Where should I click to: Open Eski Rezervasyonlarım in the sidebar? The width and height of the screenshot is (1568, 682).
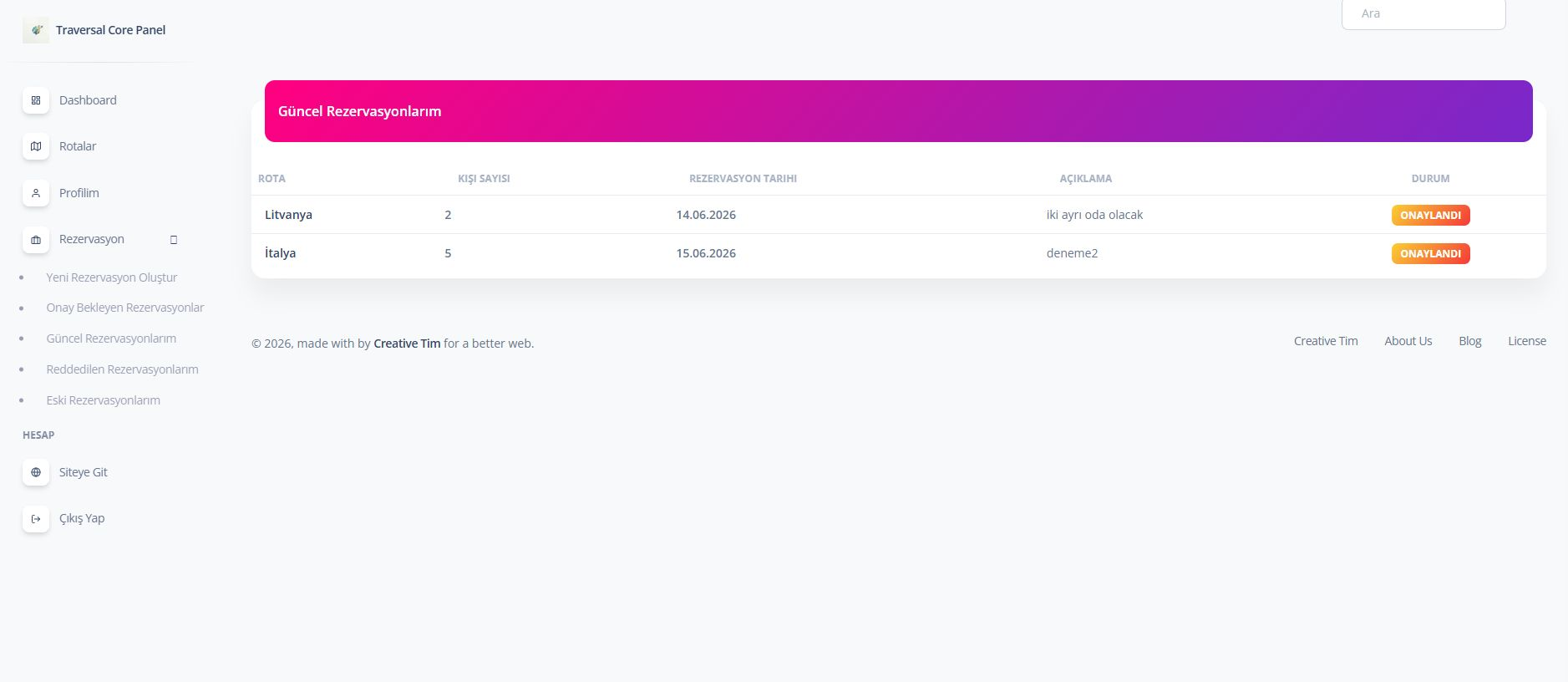tap(104, 400)
